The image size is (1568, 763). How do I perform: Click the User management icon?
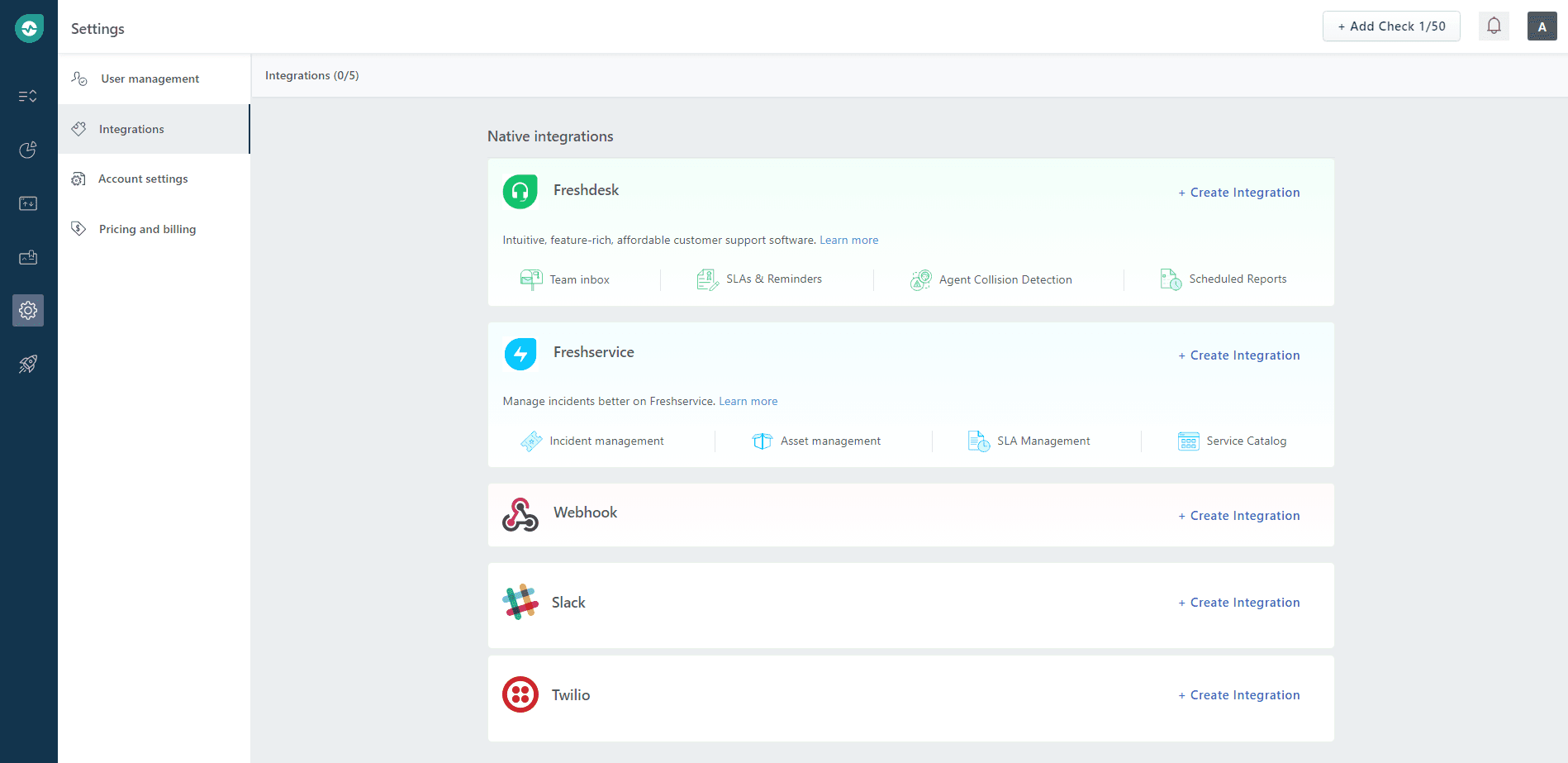tap(79, 79)
